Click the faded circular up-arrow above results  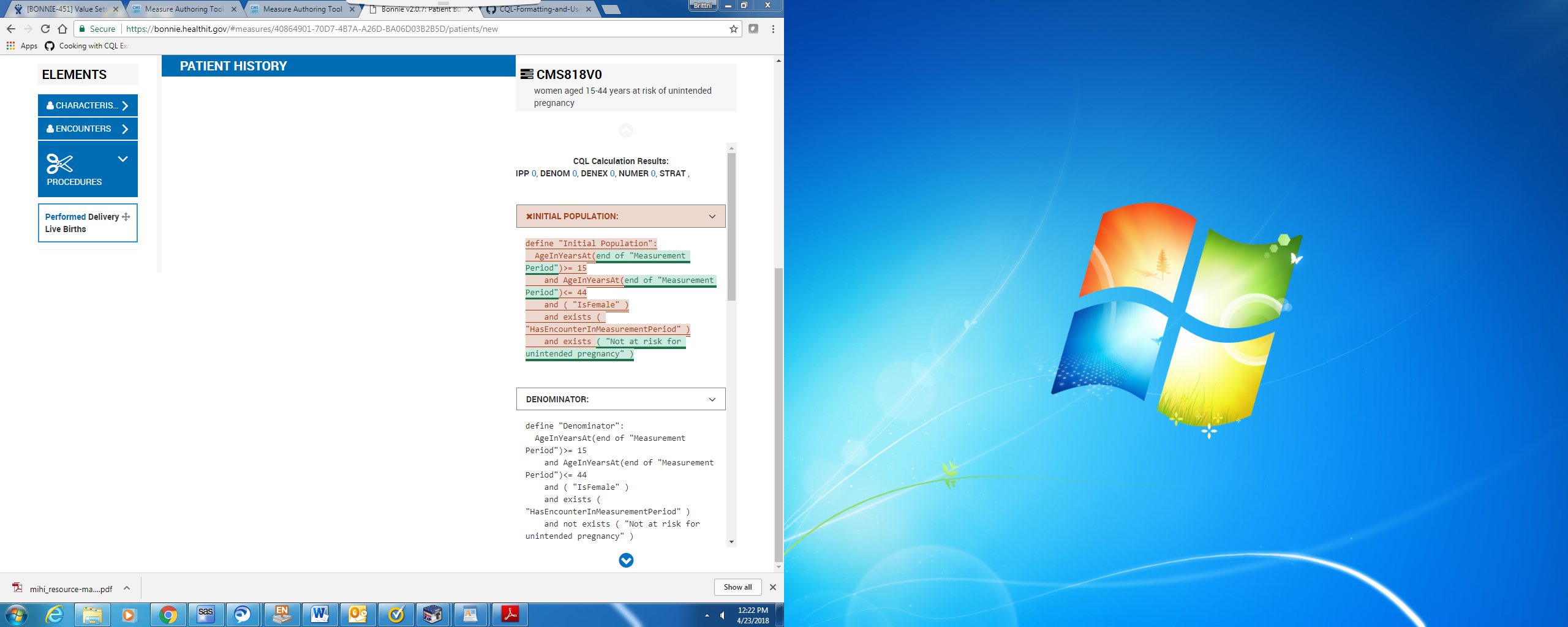pyautogui.click(x=626, y=130)
